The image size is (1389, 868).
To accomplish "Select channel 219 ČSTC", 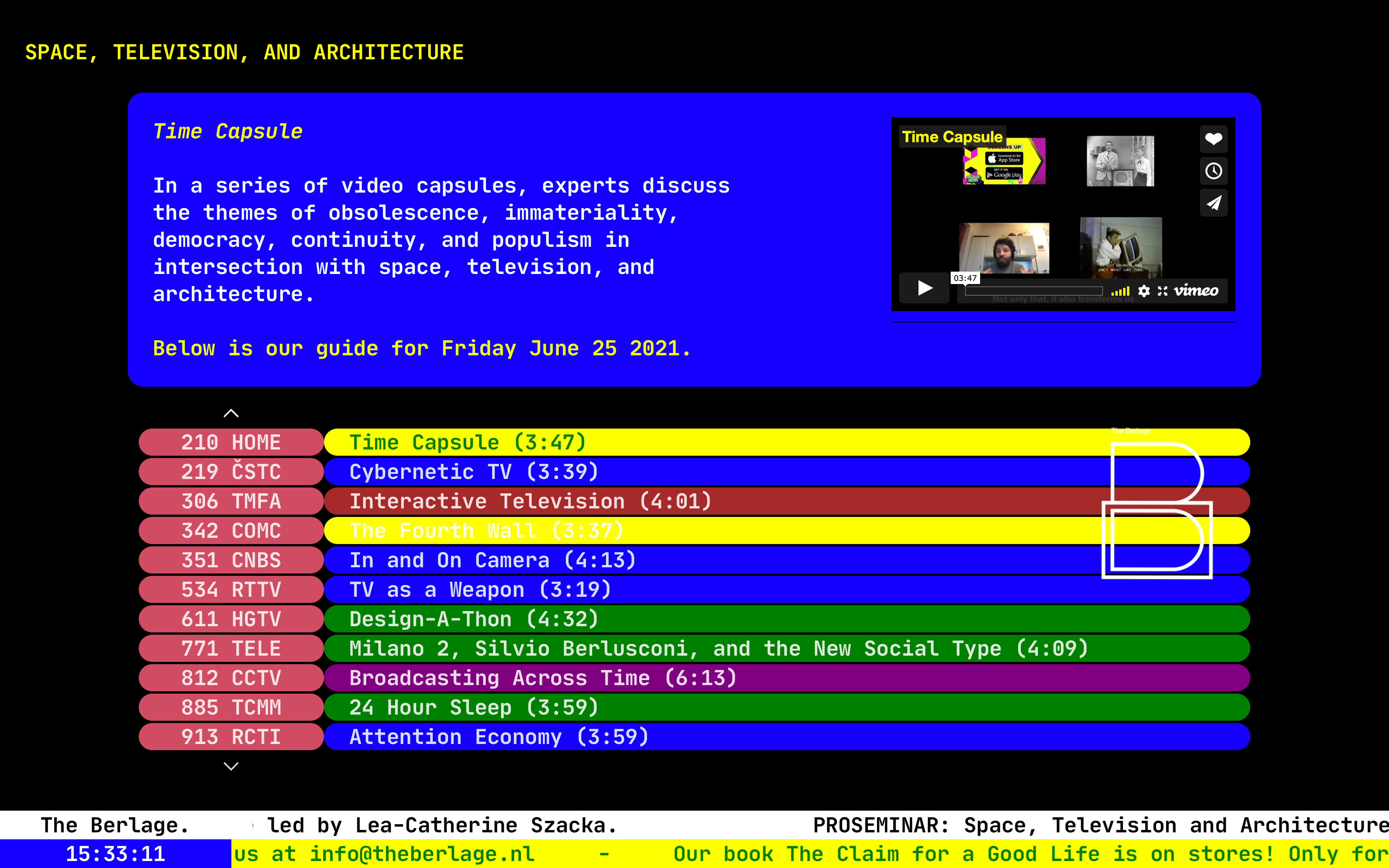I will pyautogui.click(x=231, y=472).
